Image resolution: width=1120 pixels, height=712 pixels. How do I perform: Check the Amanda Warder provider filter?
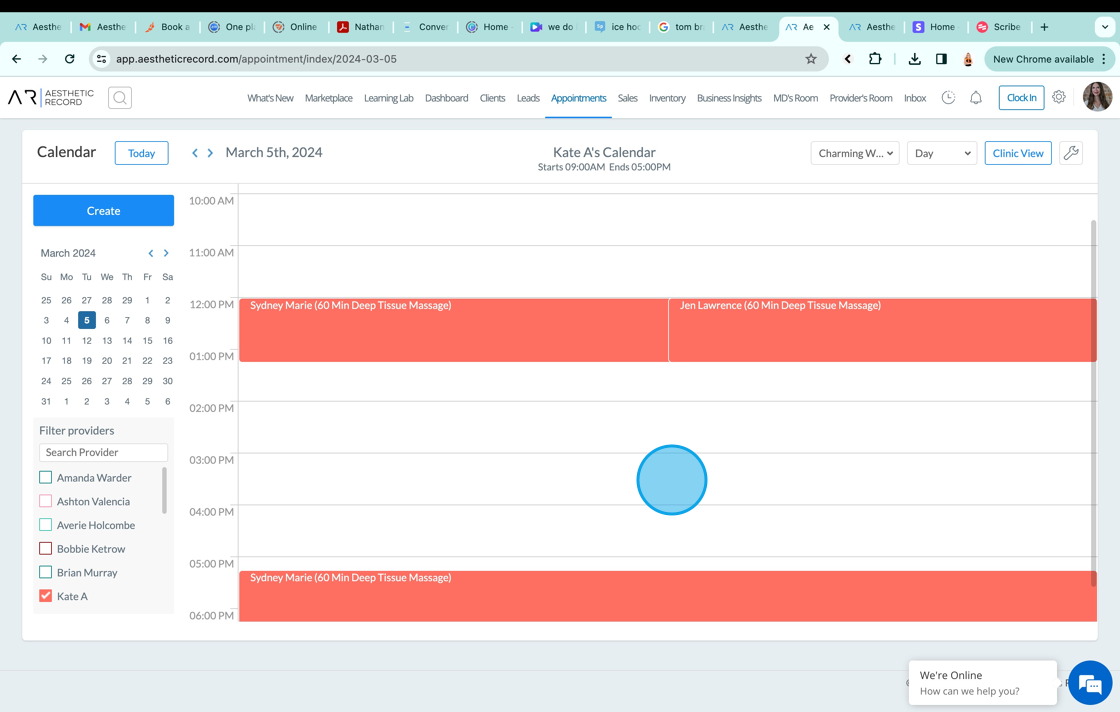[46, 477]
